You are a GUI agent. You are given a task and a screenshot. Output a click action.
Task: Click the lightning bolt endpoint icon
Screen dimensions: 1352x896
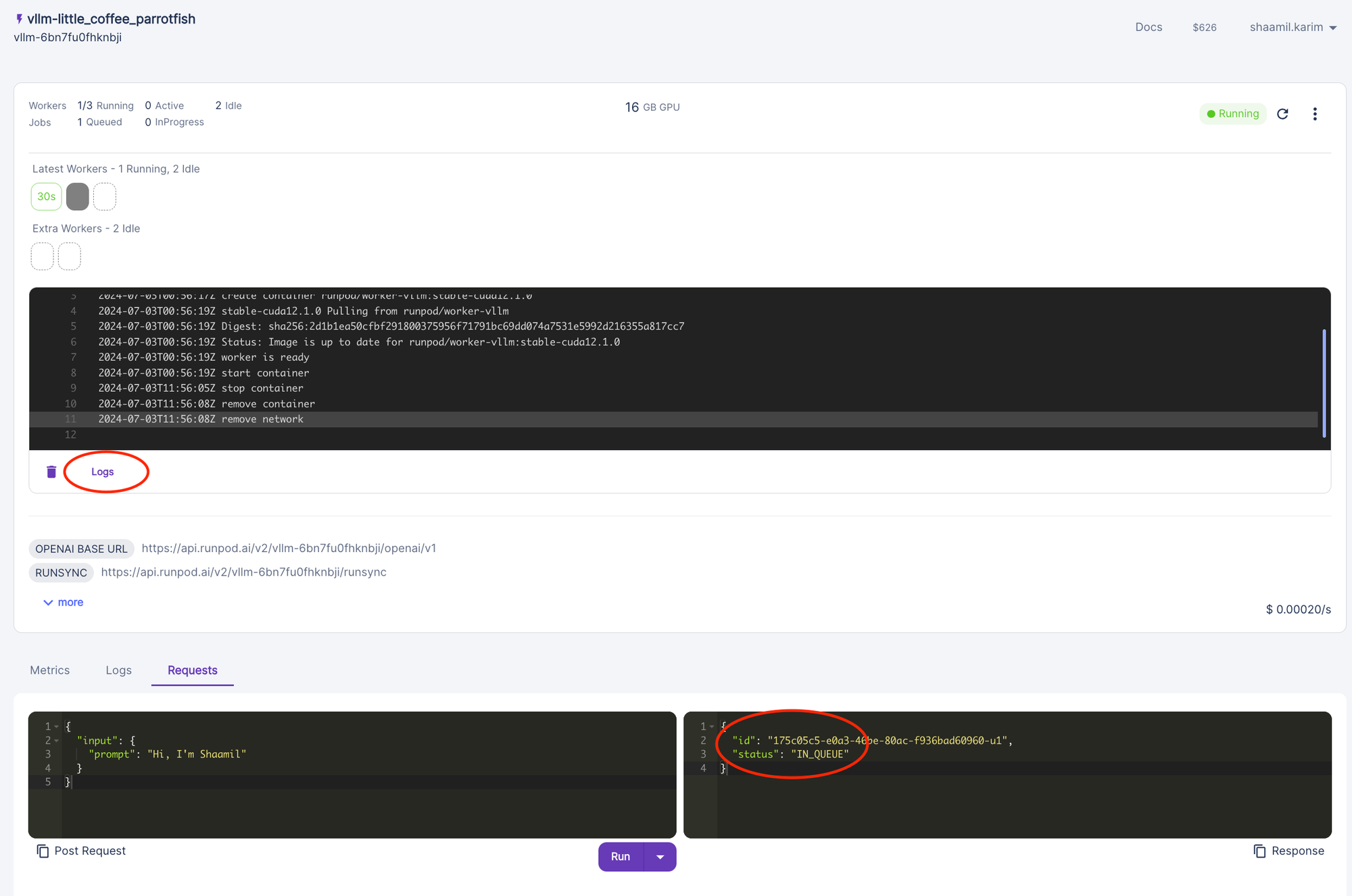(19, 19)
